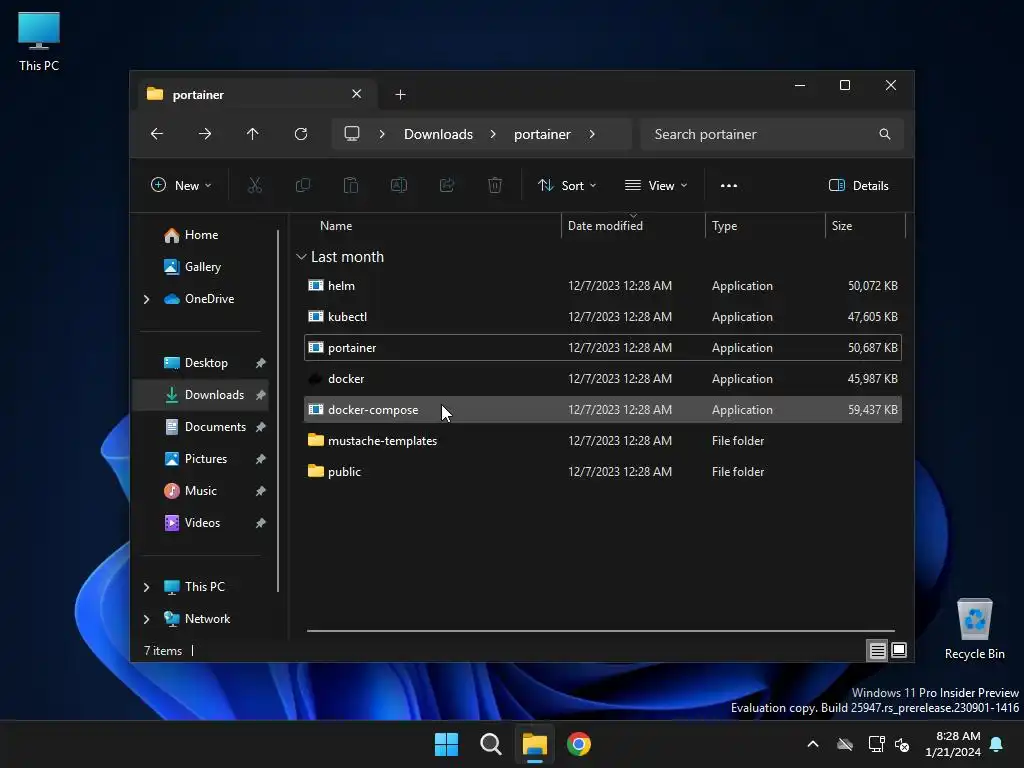The width and height of the screenshot is (1024, 768).
Task: Open the New dropdown menu
Action: [x=181, y=185]
